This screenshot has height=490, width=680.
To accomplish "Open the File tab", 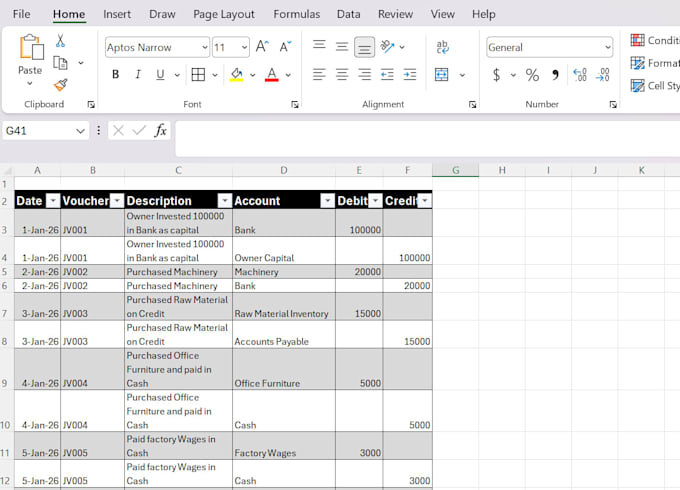I will tap(21, 14).
